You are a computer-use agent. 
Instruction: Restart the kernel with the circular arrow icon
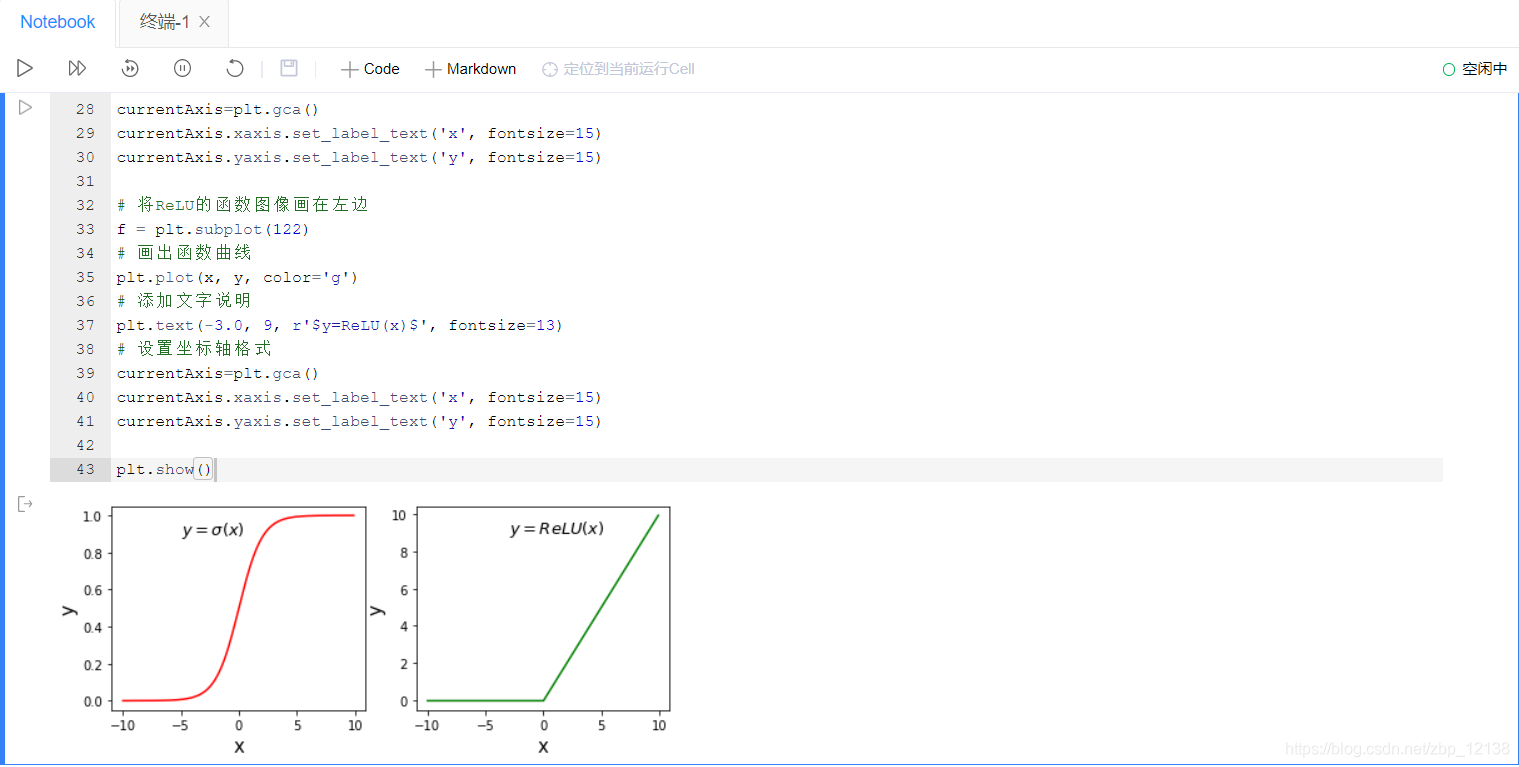[x=235, y=68]
